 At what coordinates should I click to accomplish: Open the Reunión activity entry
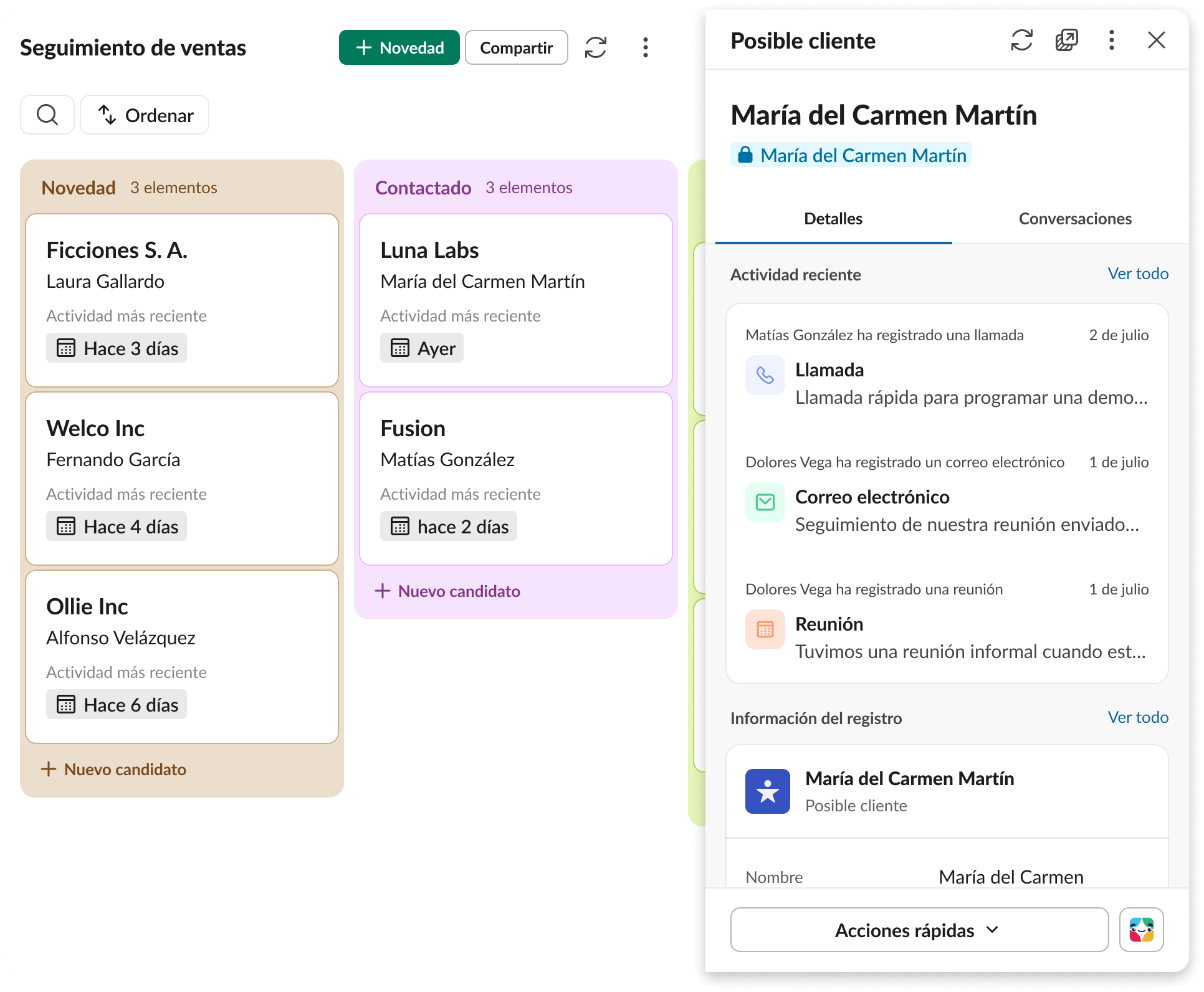point(947,624)
